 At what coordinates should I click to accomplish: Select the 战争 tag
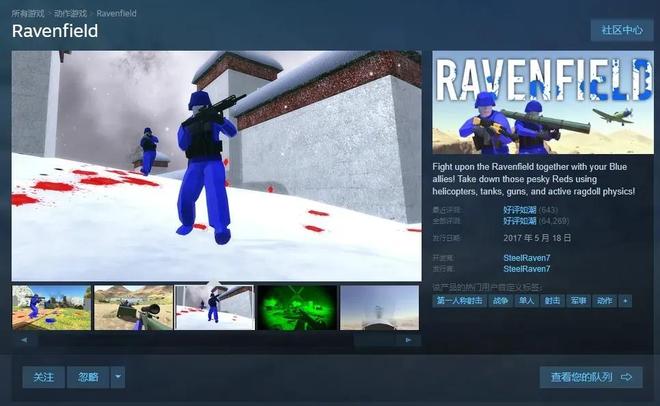pos(500,301)
